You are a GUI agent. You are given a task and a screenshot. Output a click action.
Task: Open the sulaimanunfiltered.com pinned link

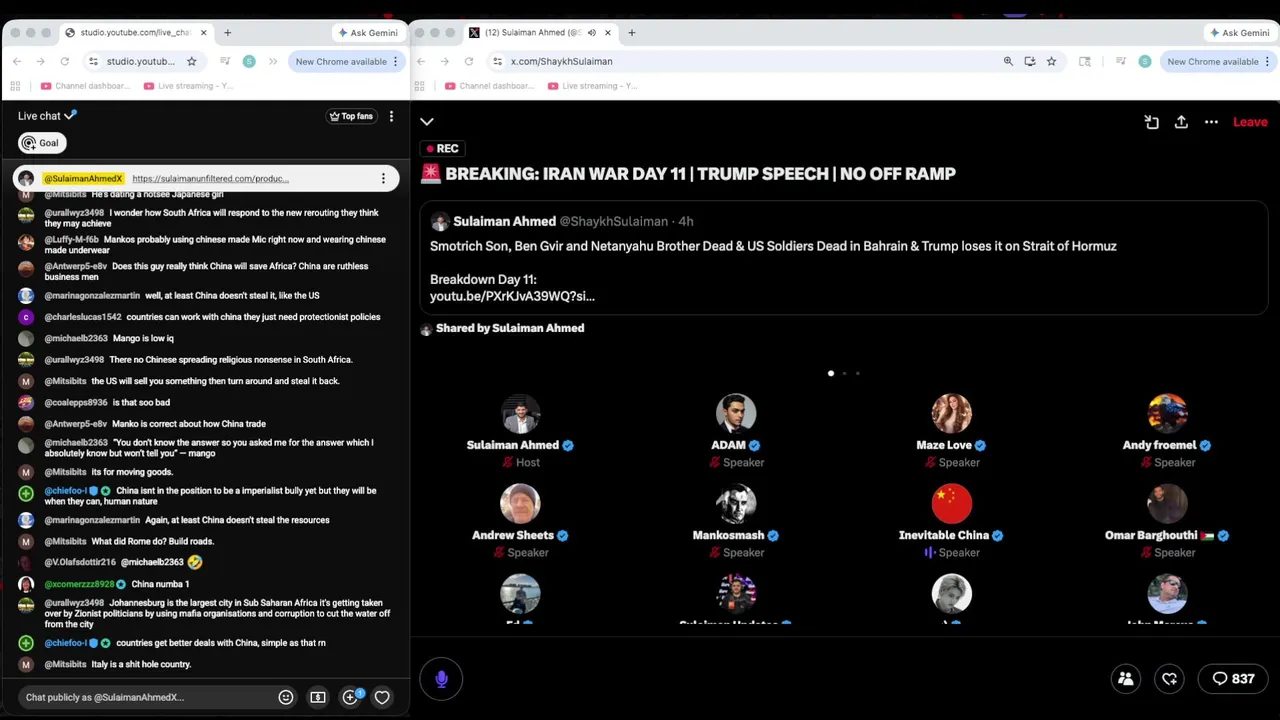tap(210, 179)
